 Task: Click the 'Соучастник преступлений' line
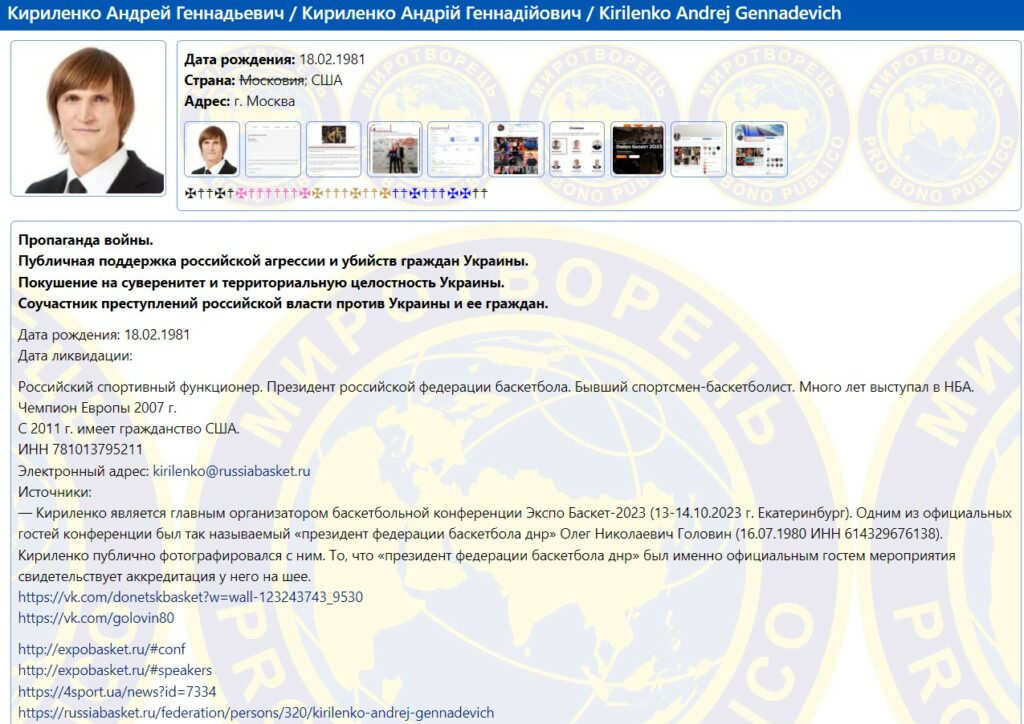(x=283, y=304)
